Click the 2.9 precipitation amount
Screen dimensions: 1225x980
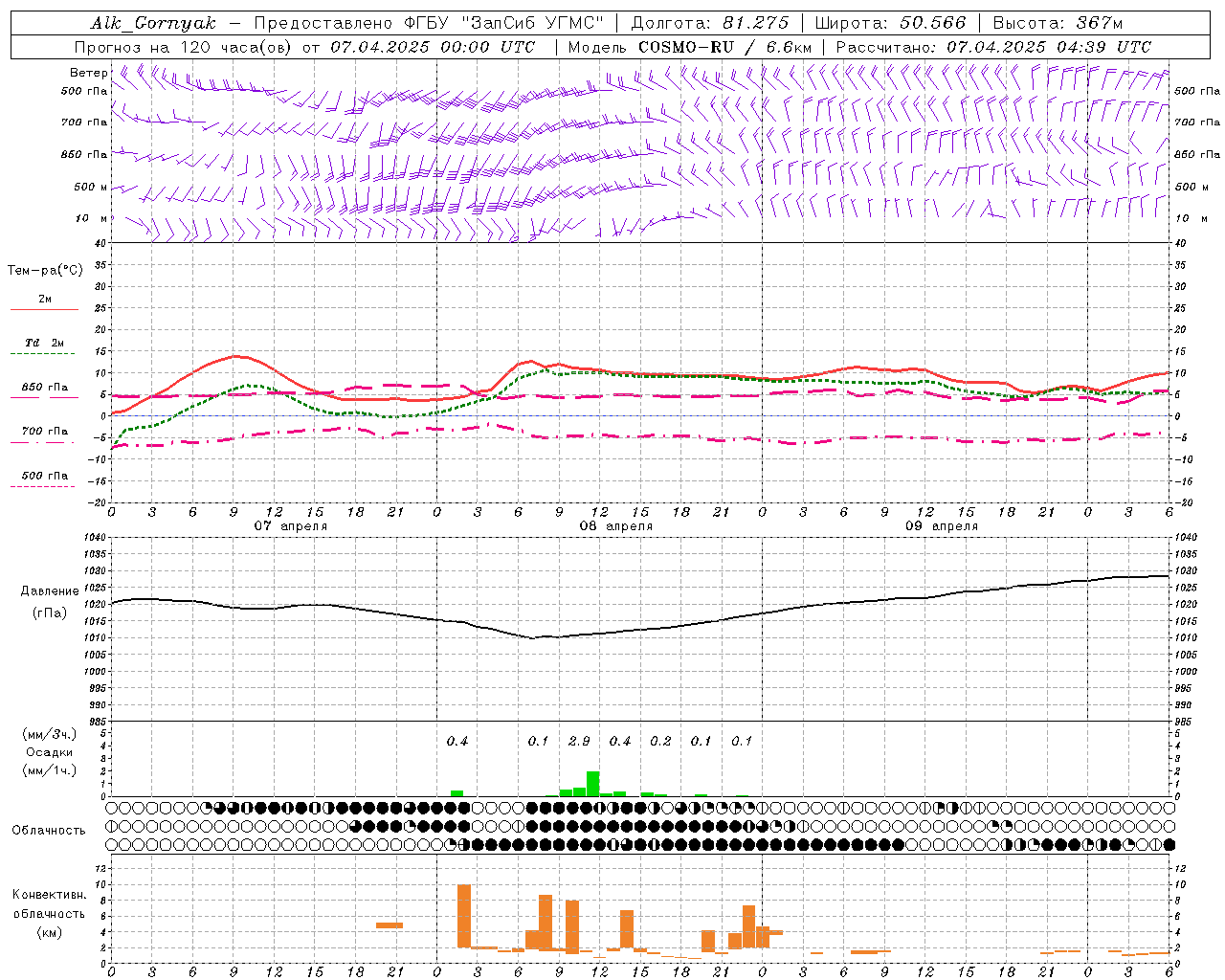click(579, 742)
